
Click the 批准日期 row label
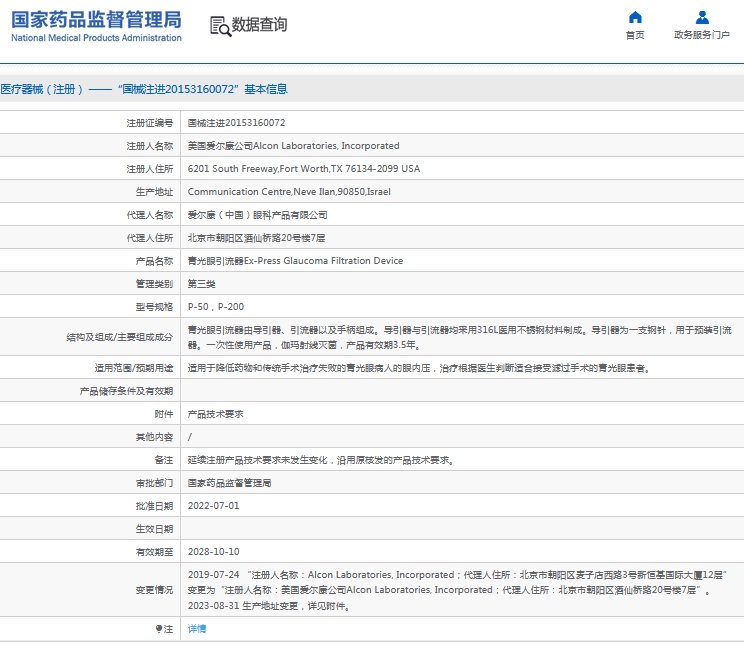(154, 506)
